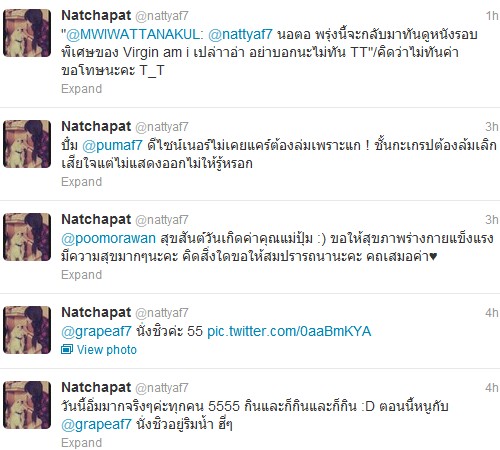500x450 pixels.
Task: Click the @nattyaf7 handle on the last tweet
Action: coord(162,388)
